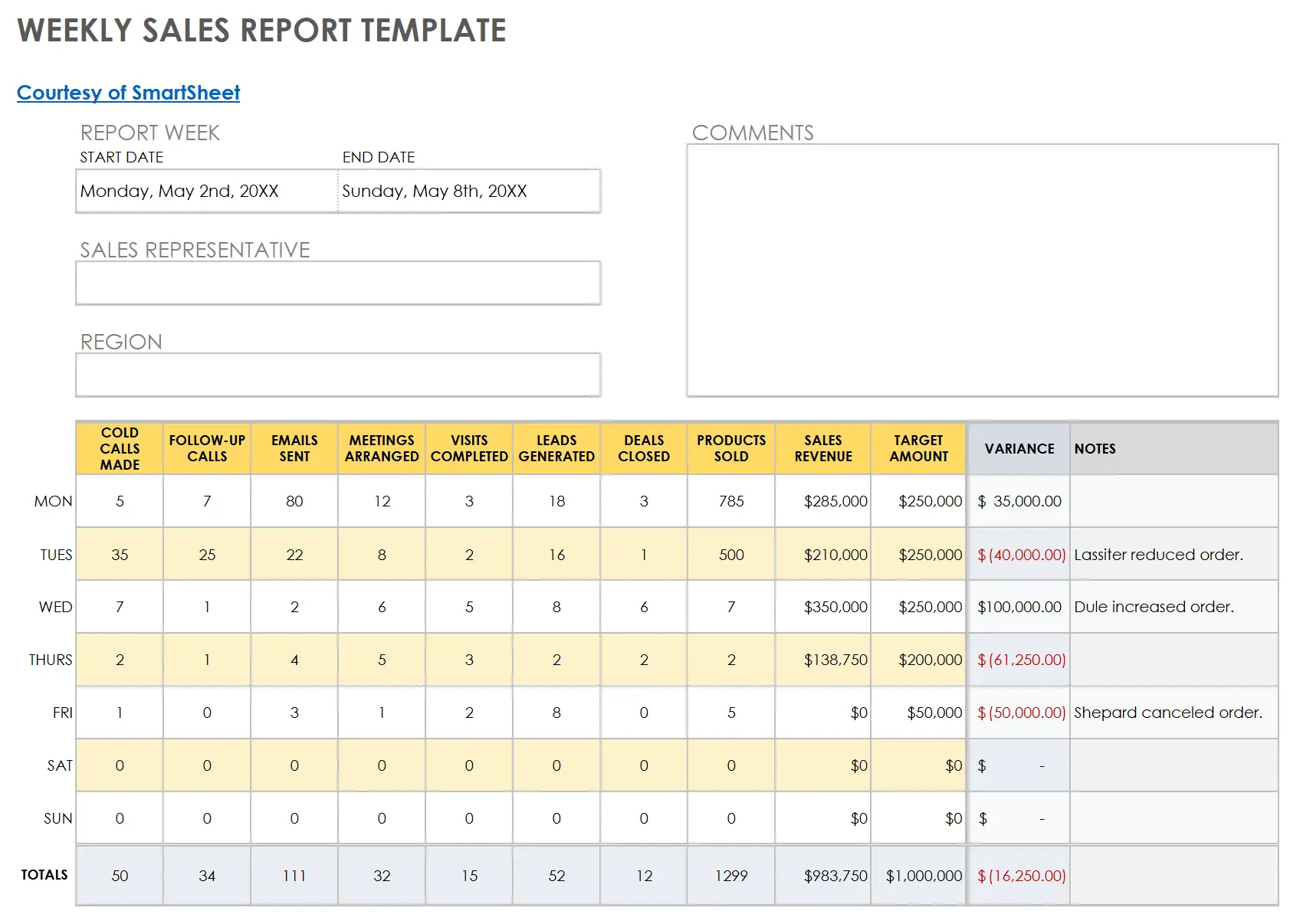Click the total emails sent cell 111
This screenshot has height=924, width=1303.
[x=294, y=876]
